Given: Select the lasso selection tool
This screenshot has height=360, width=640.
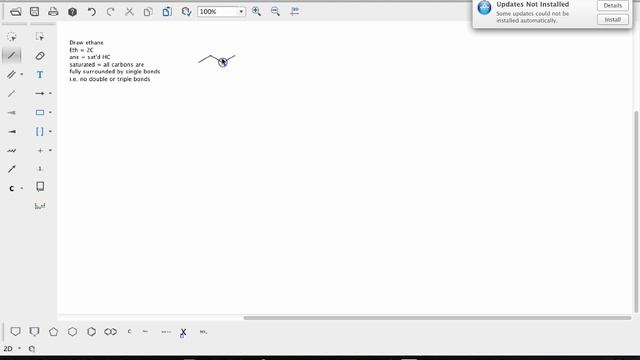Looking at the screenshot, I should [11, 37].
